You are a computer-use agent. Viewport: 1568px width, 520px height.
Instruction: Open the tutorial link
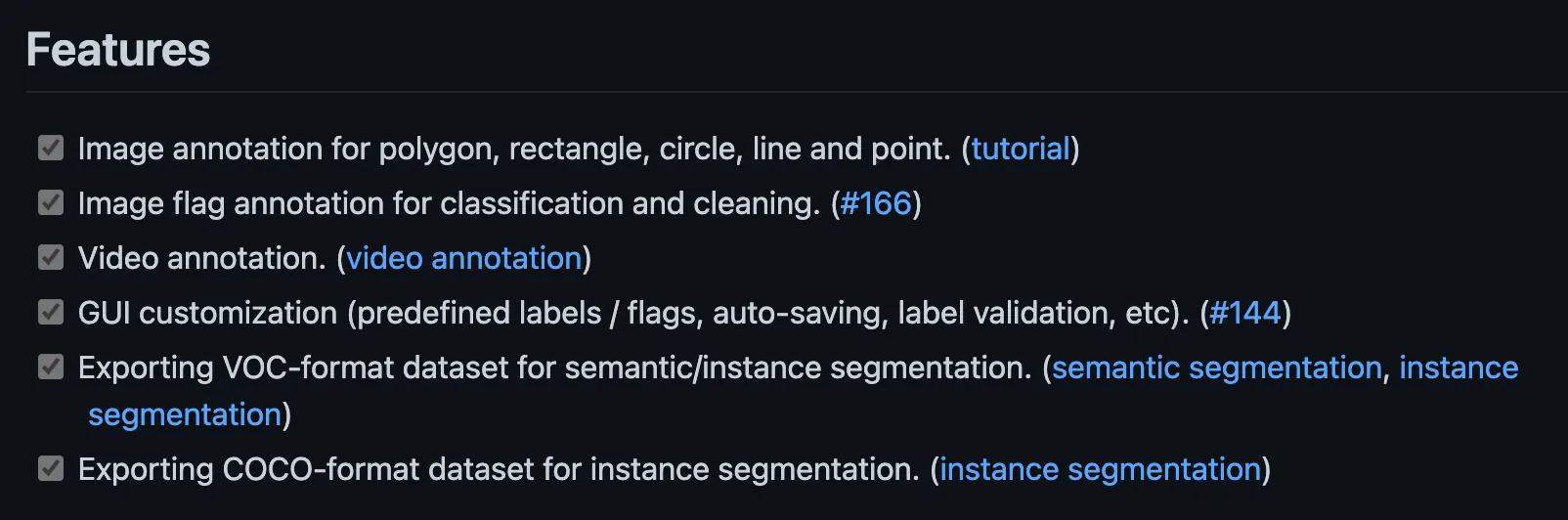tap(1021, 149)
